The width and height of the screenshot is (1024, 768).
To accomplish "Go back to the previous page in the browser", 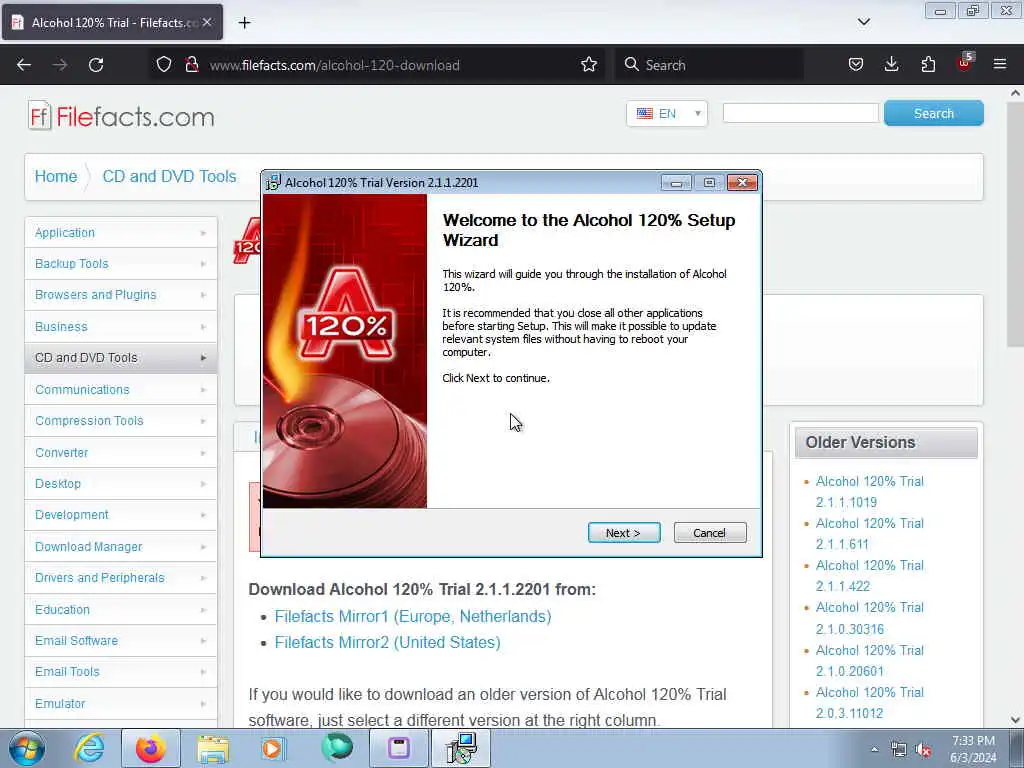I will (24, 65).
